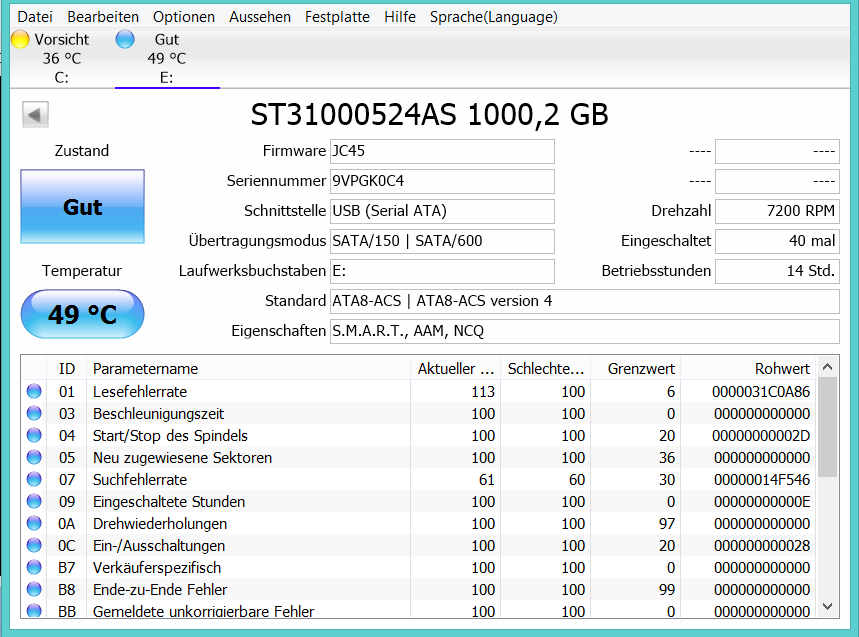Open the Datei menu
This screenshot has width=859, height=637.
tap(35, 17)
